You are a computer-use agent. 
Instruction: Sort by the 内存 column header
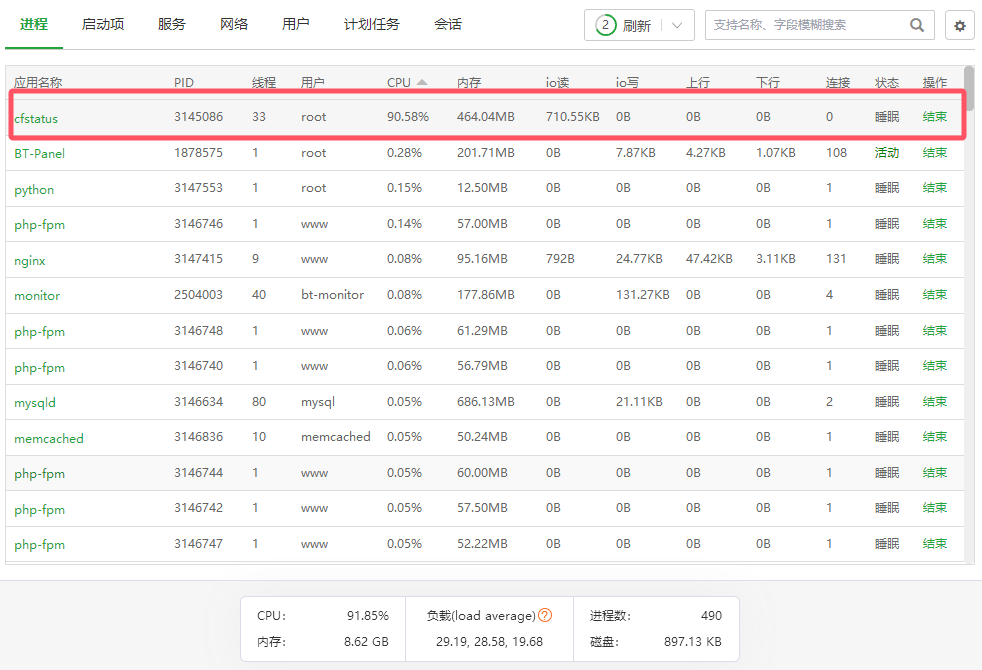point(468,82)
